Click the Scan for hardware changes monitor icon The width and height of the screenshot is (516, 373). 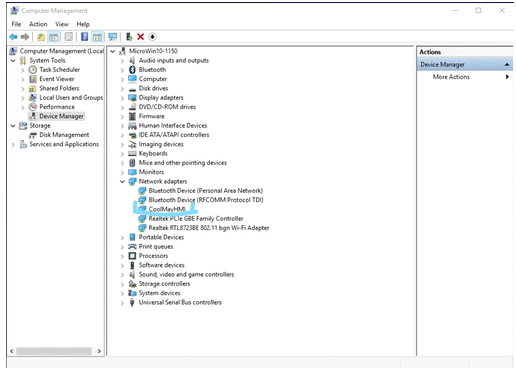pyautogui.click(x=113, y=37)
